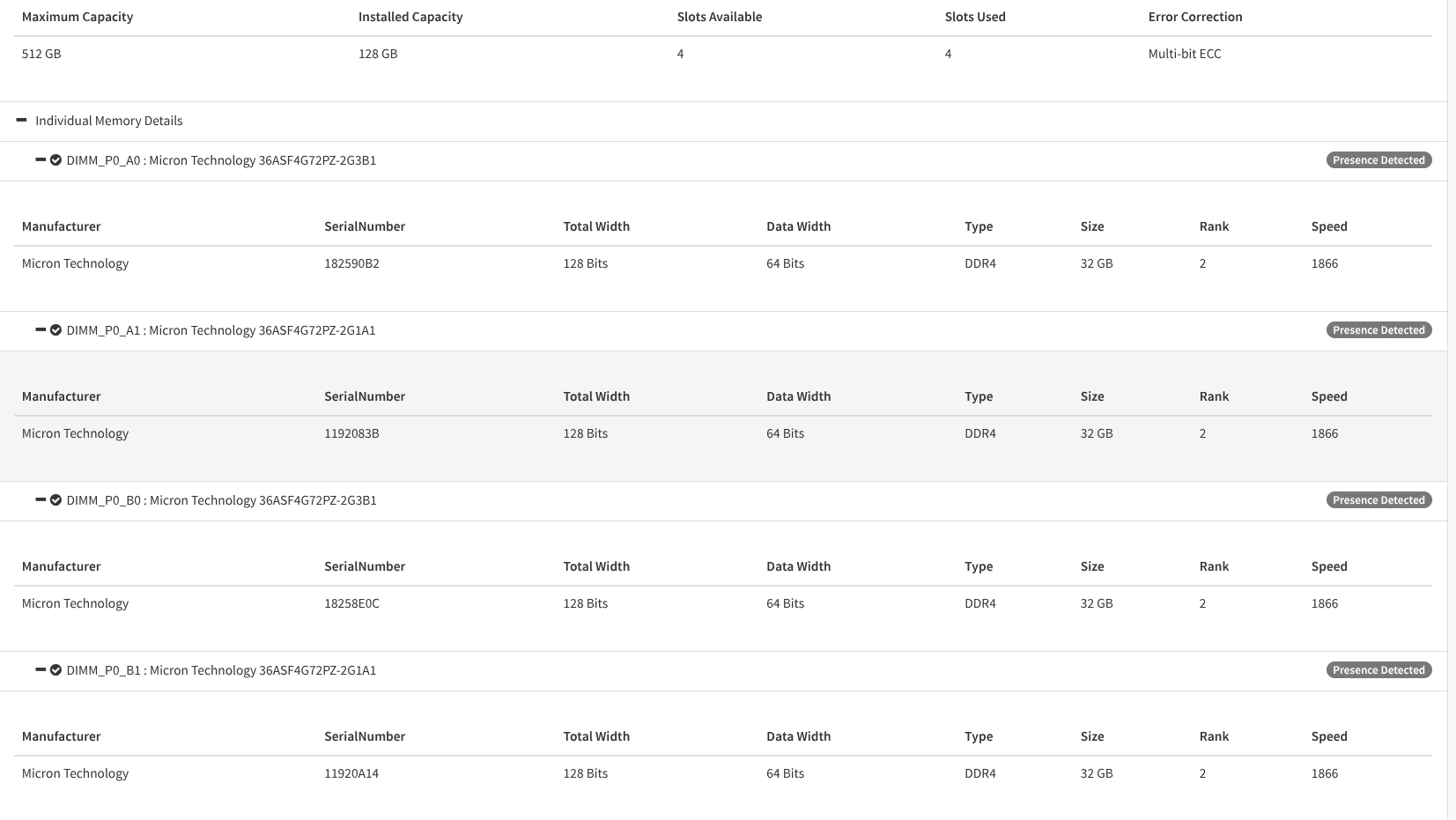Click the minus icon beside DIMM_P0_B1

(41, 669)
